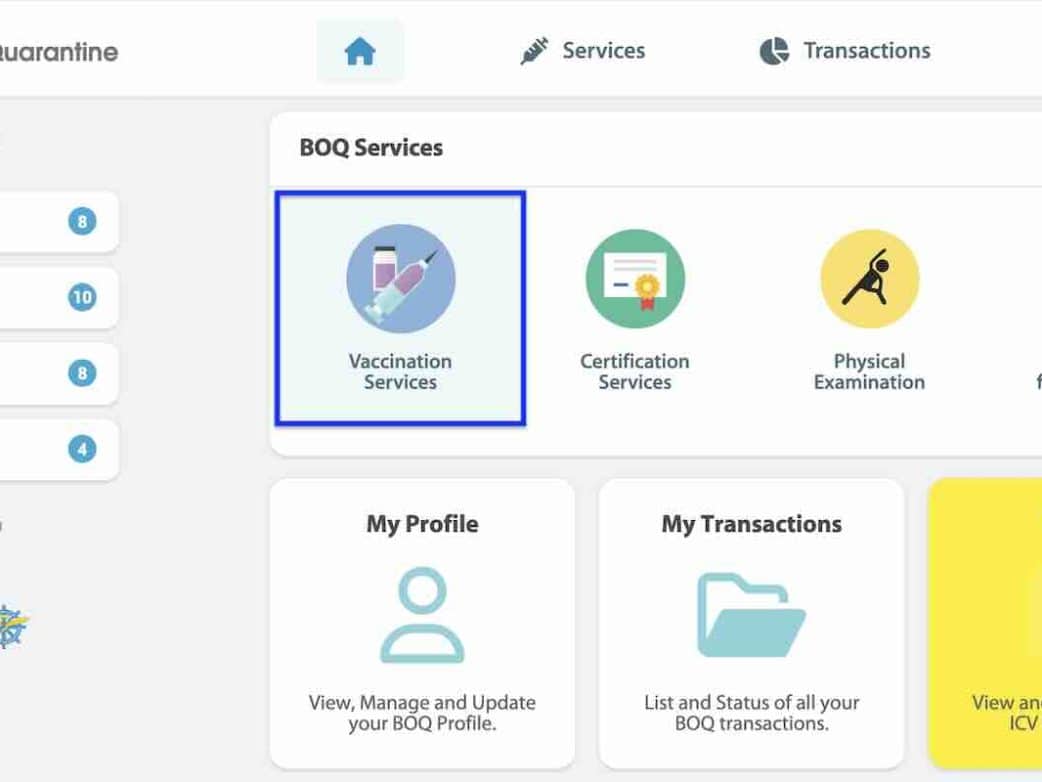Click the colorful logo in the sidebar
Viewport: 1042px width, 782px height.
click(13, 626)
